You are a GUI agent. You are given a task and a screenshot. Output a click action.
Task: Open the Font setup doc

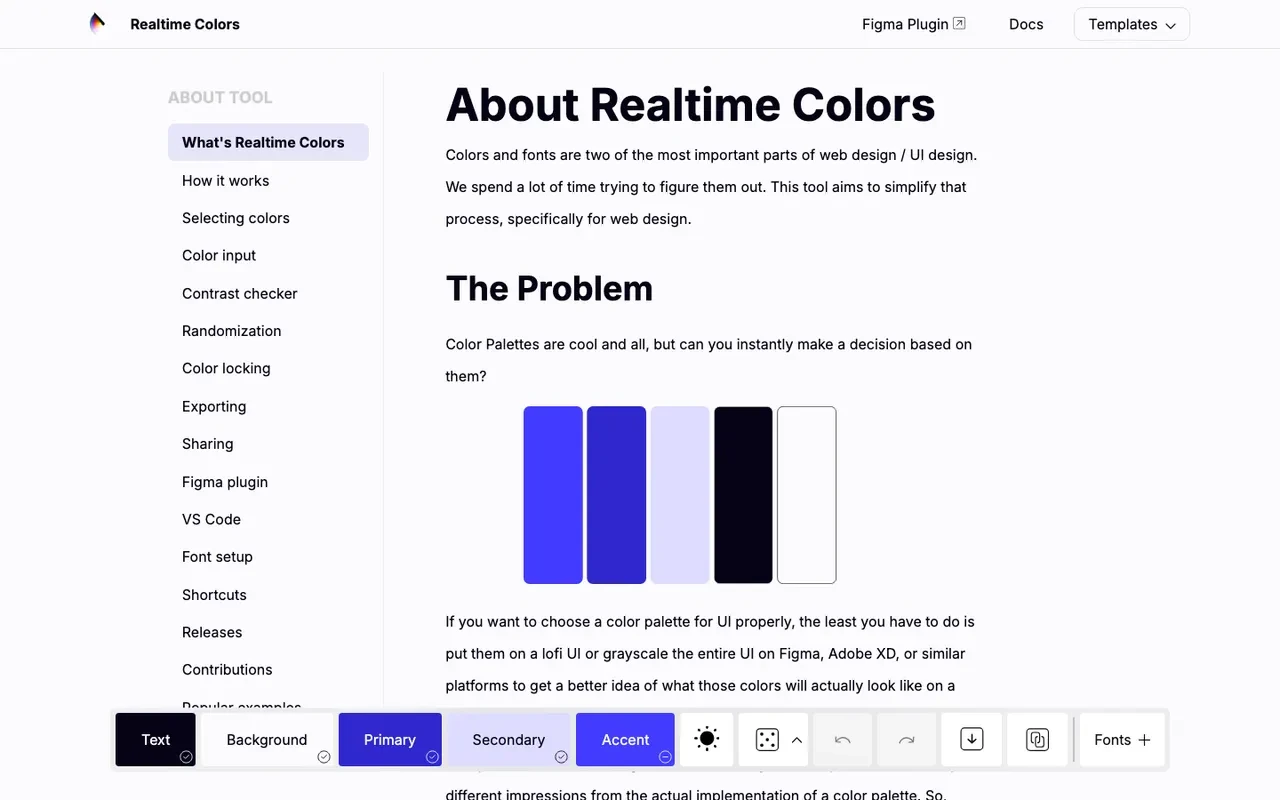(x=217, y=557)
